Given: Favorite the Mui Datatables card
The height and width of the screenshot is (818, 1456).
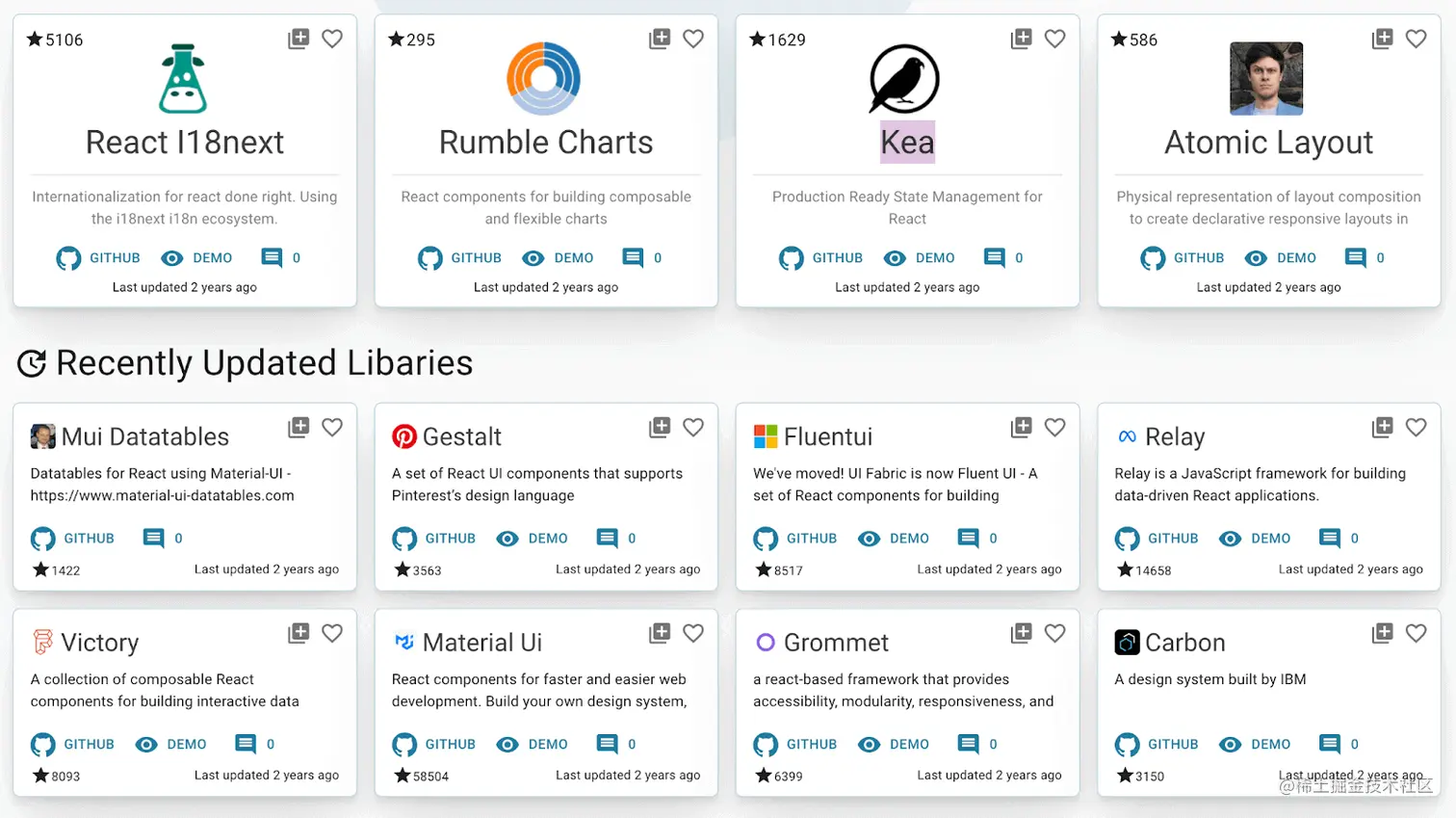Looking at the screenshot, I should click(x=332, y=427).
